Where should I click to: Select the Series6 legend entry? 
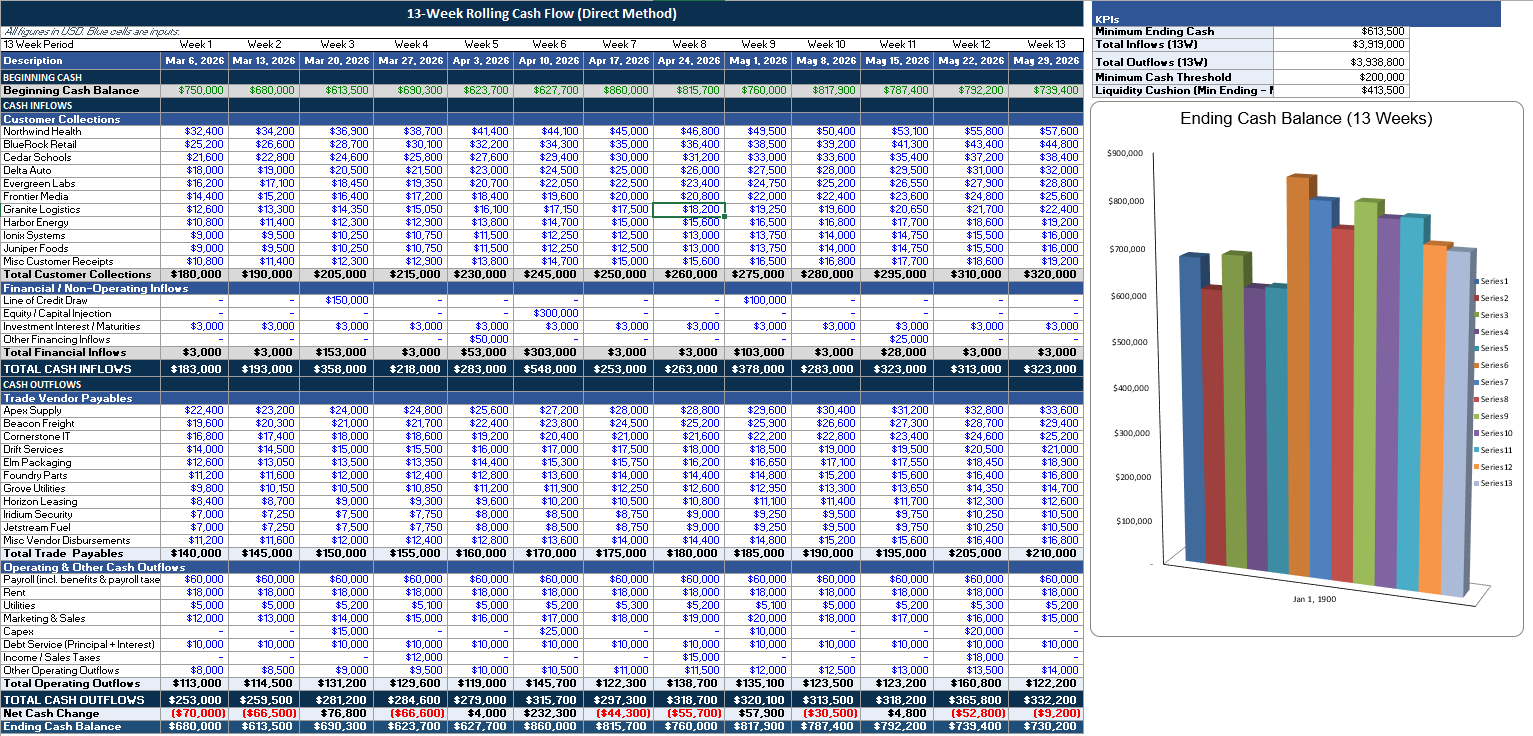coord(1490,366)
